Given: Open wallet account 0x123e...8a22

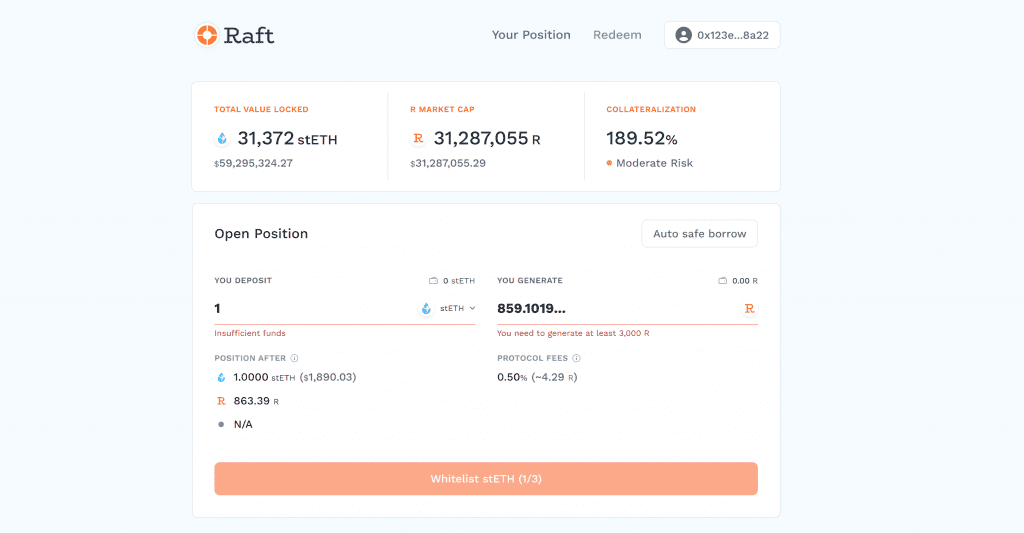Looking at the screenshot, I should [x=722, y=35].
